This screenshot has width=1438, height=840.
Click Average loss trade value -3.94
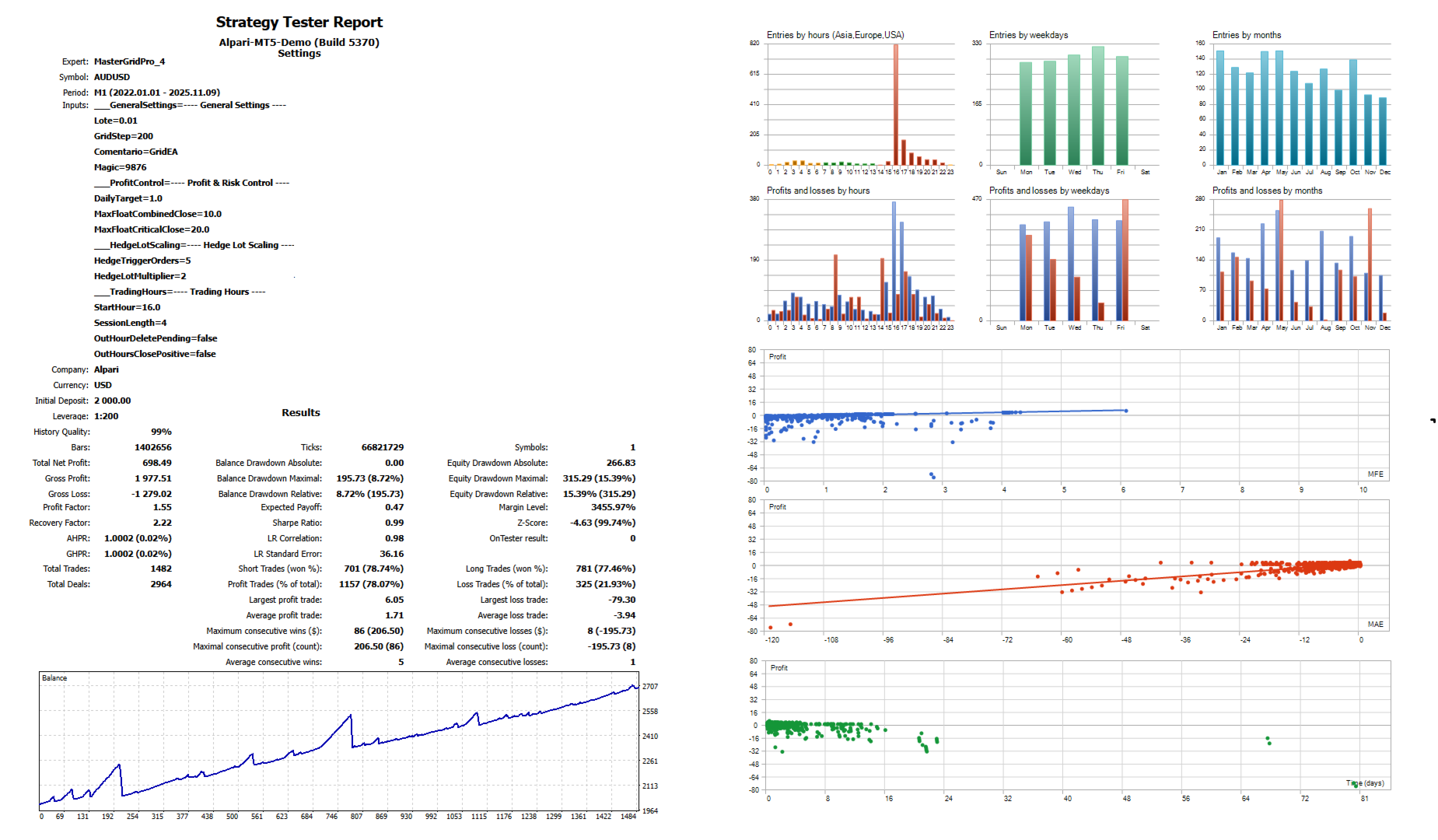click(625, 615)
